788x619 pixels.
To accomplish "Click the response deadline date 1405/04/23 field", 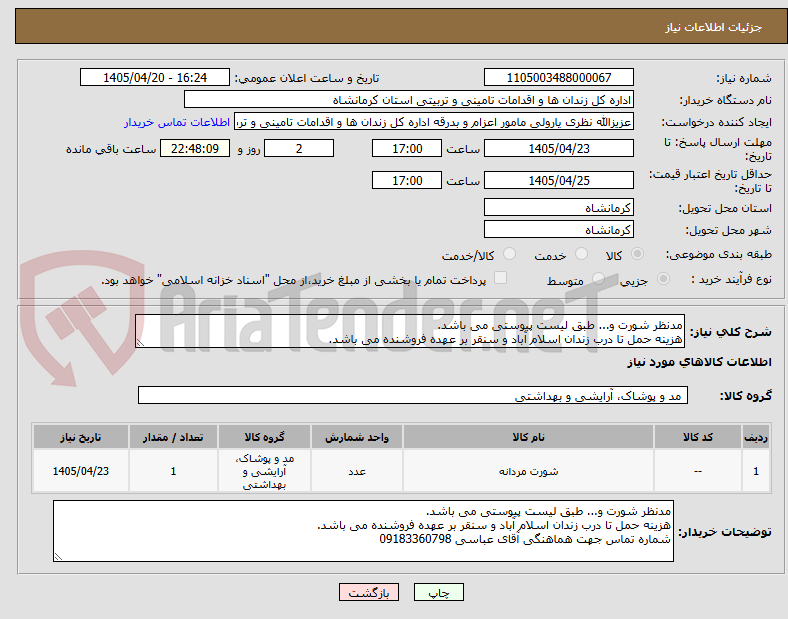I will tap(559, 149).
